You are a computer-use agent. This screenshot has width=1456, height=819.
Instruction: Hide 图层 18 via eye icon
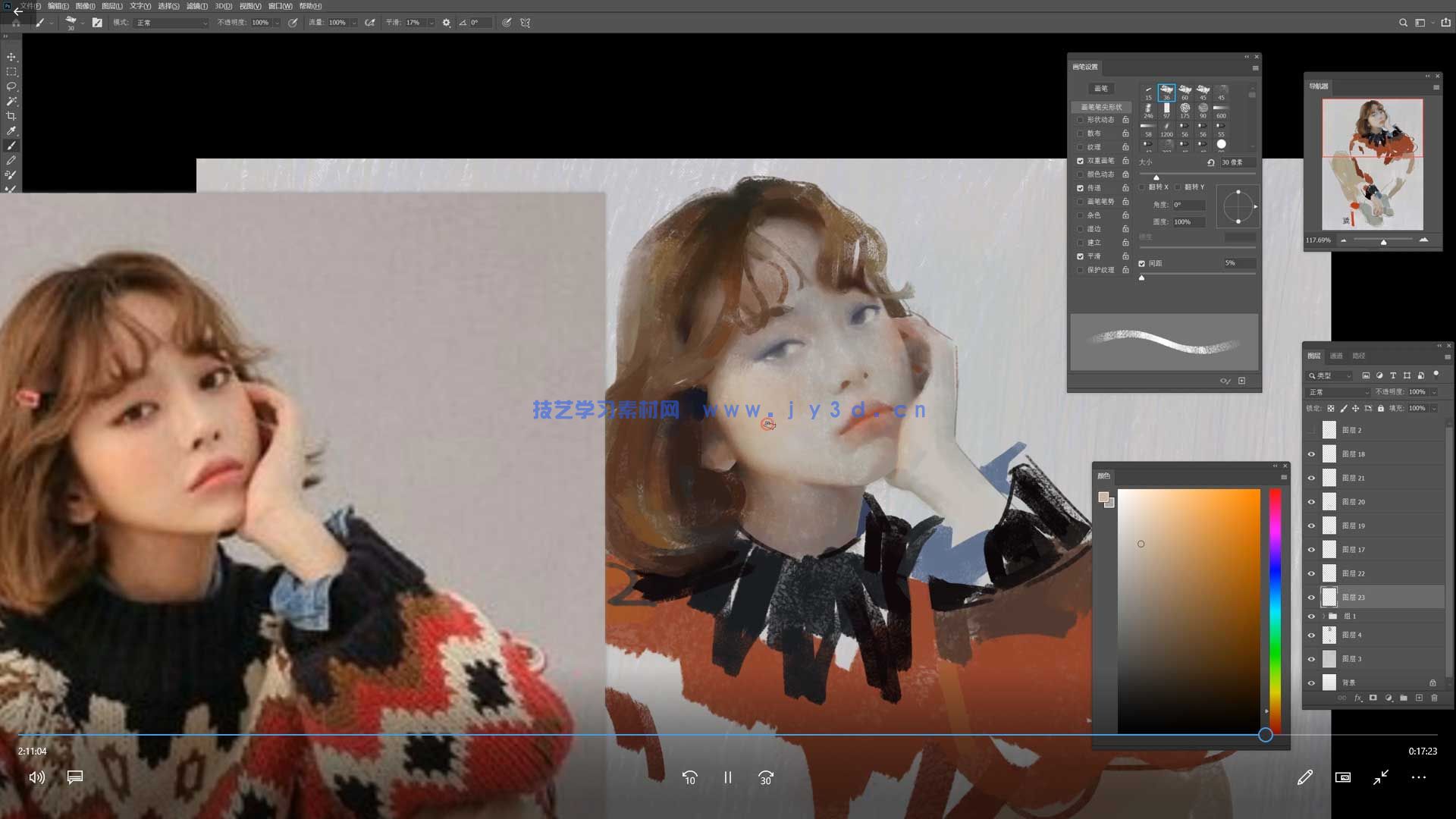pyautogui.click(x=1311, y=454)
